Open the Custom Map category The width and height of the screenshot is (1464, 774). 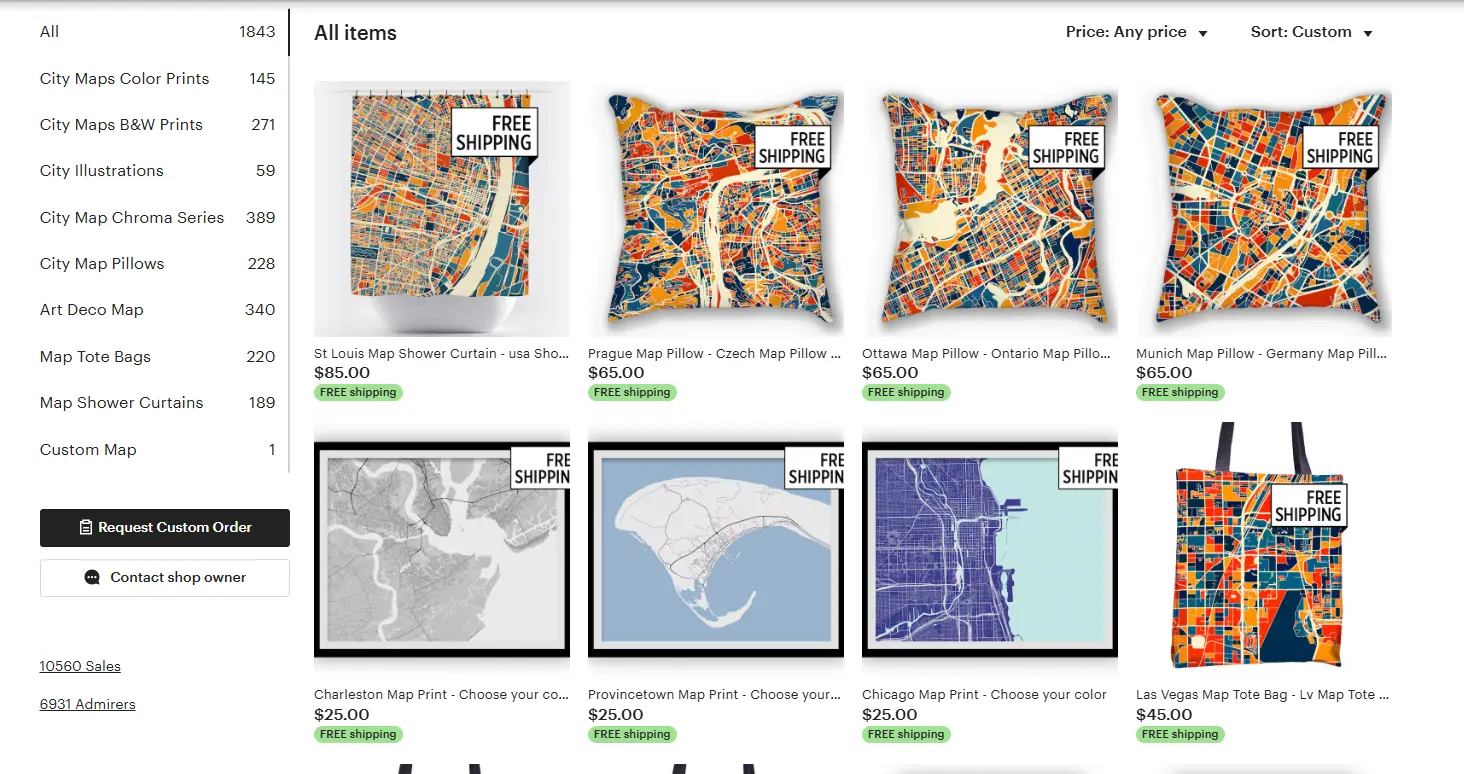tap(88, 449)
